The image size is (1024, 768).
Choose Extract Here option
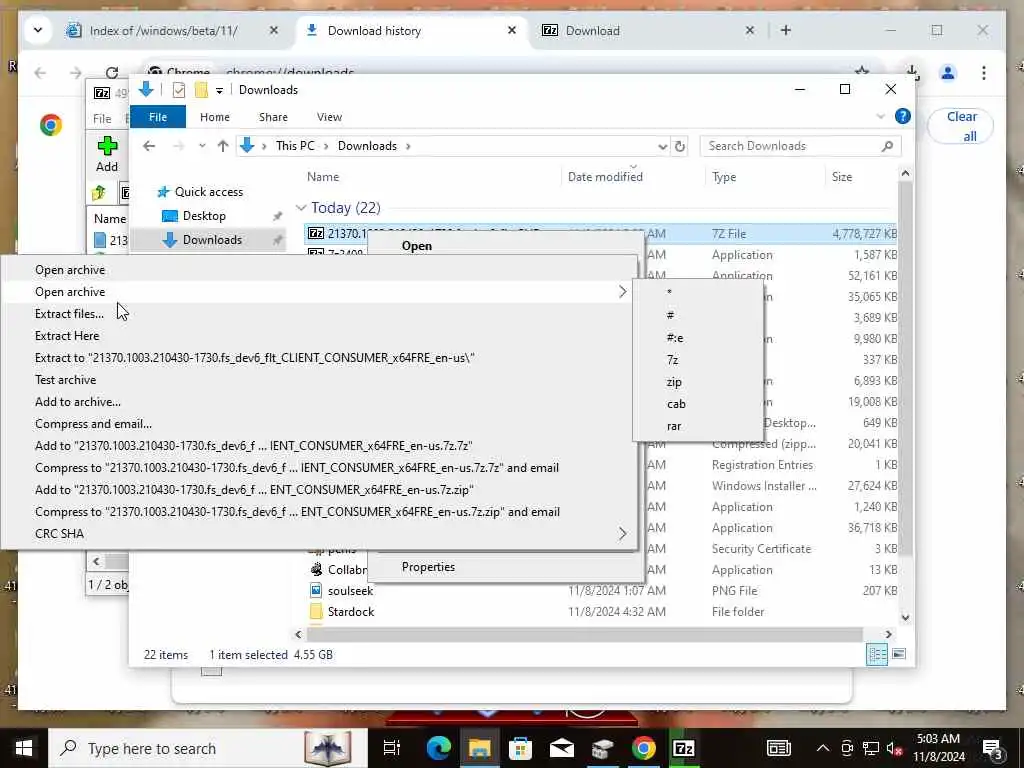(67, 336)
